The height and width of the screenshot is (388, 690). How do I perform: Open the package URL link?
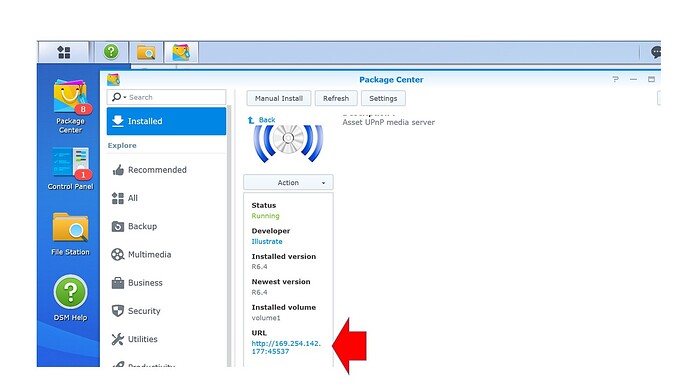(286, 347)
